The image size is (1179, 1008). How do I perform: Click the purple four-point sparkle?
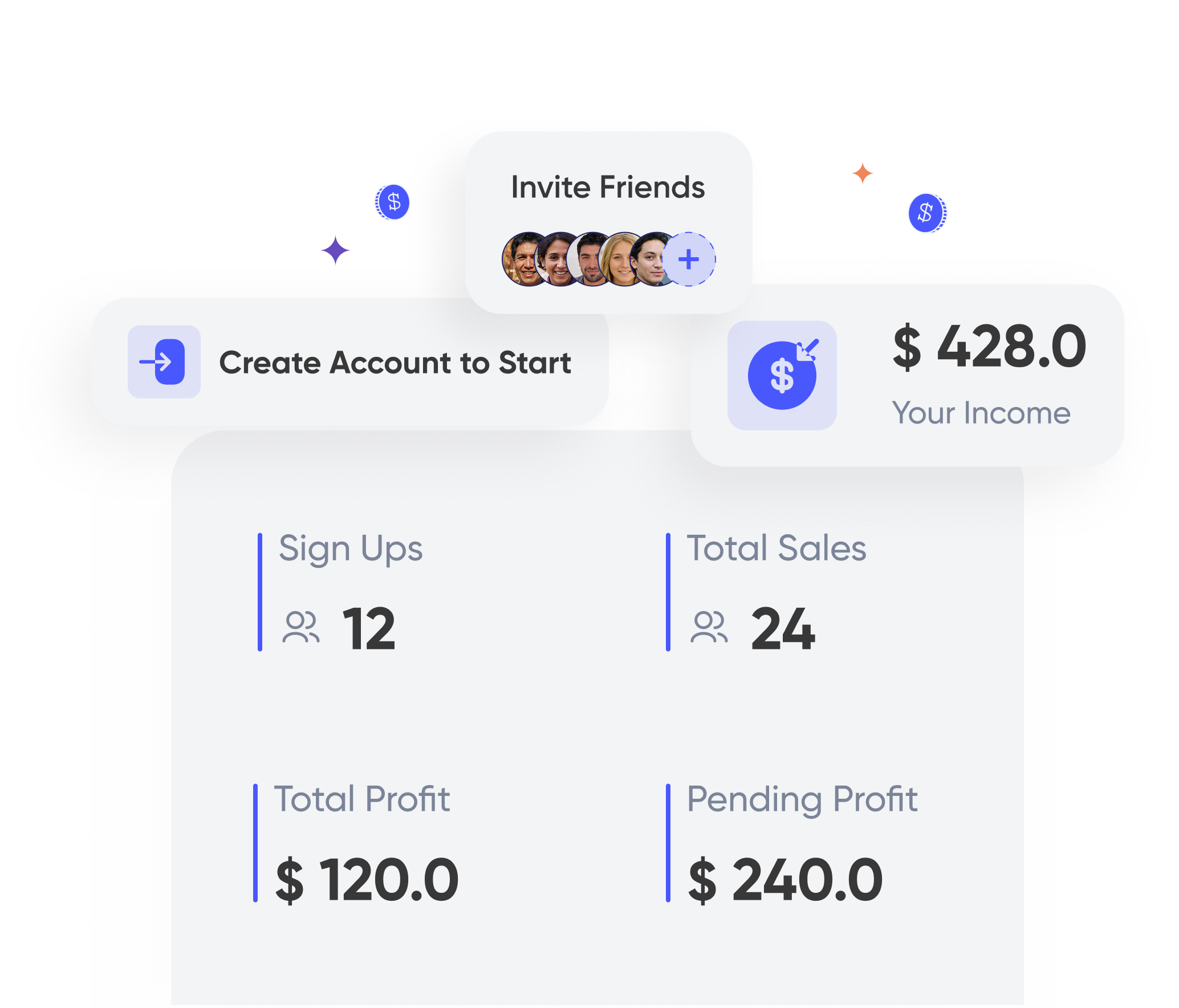click(335, 250)
